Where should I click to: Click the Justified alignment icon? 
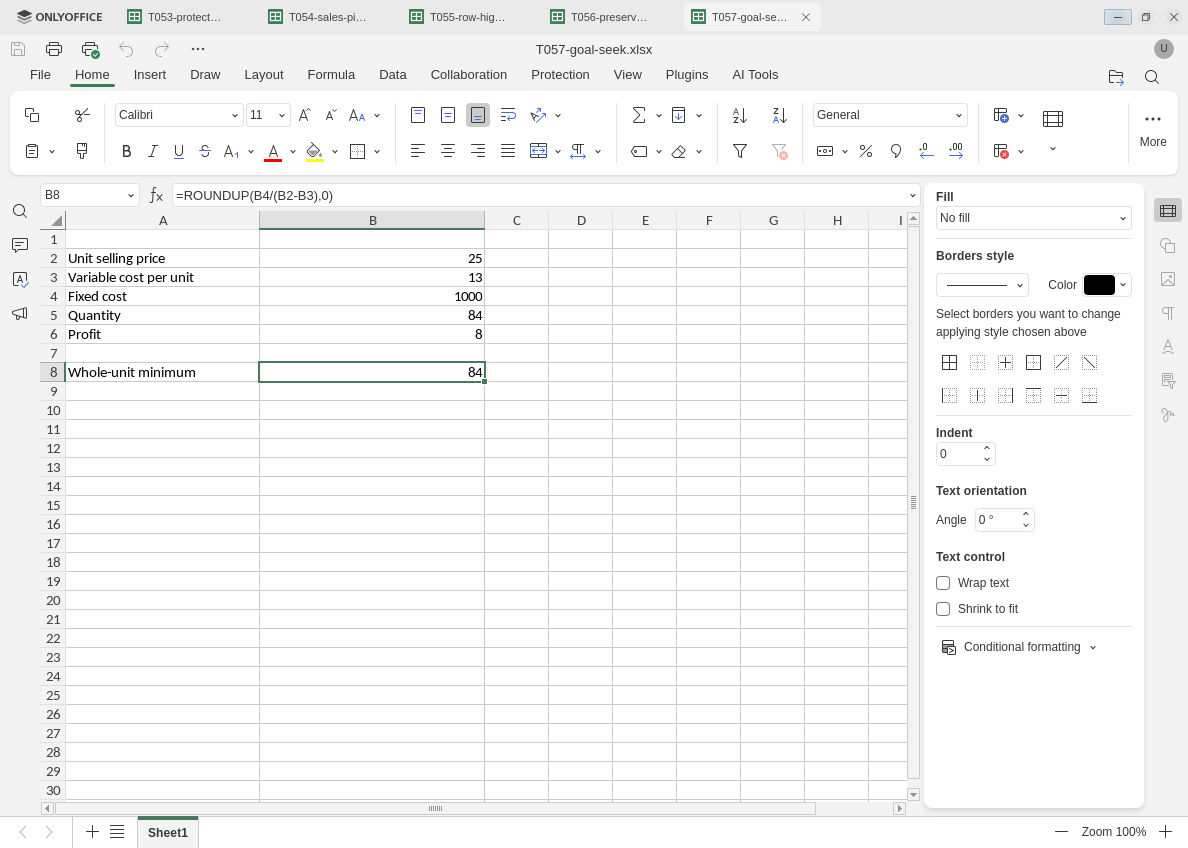(x=508, y=152)
